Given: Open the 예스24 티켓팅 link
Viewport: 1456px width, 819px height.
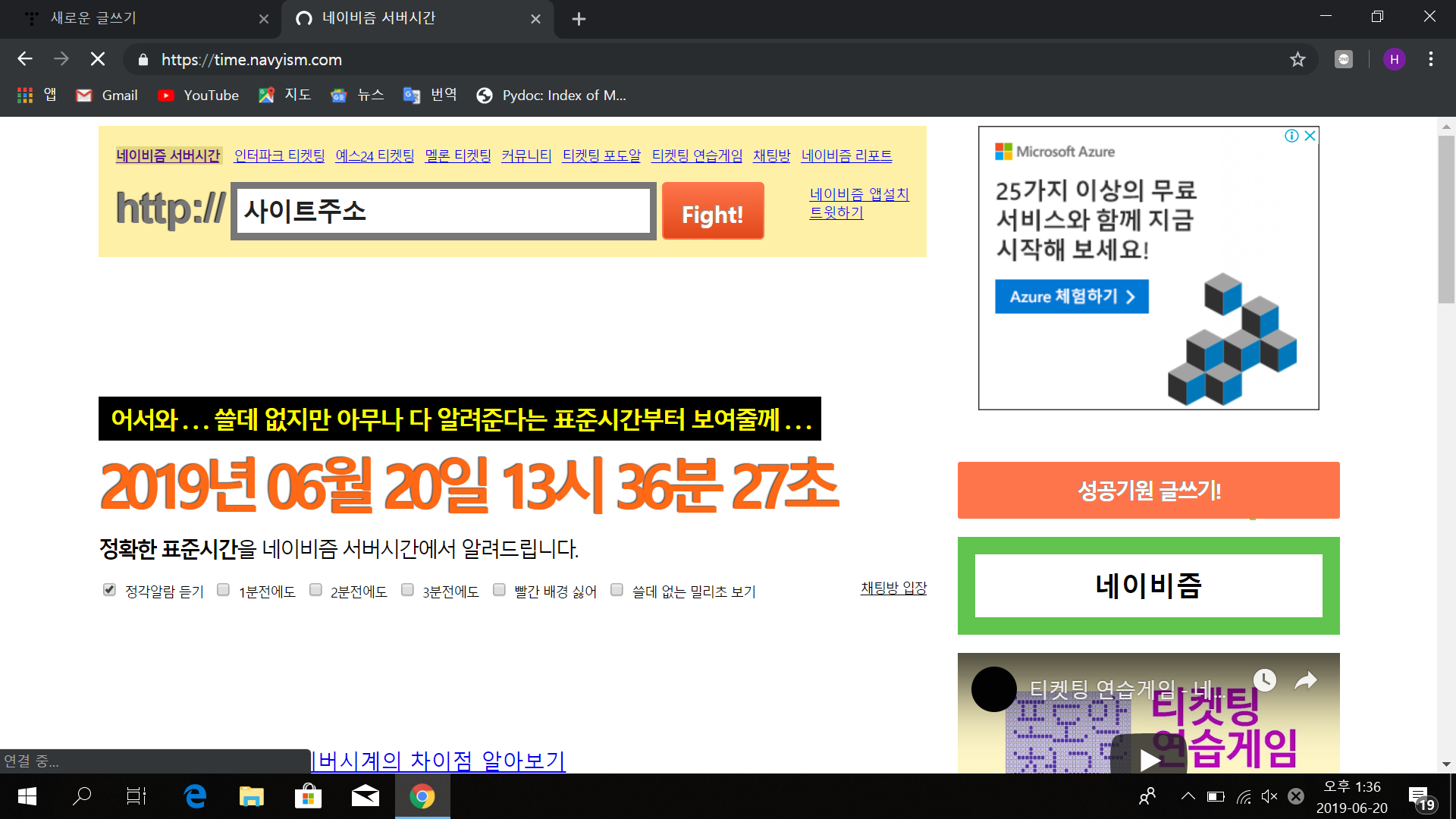Looking at the screenshot, I should point(375,155).
